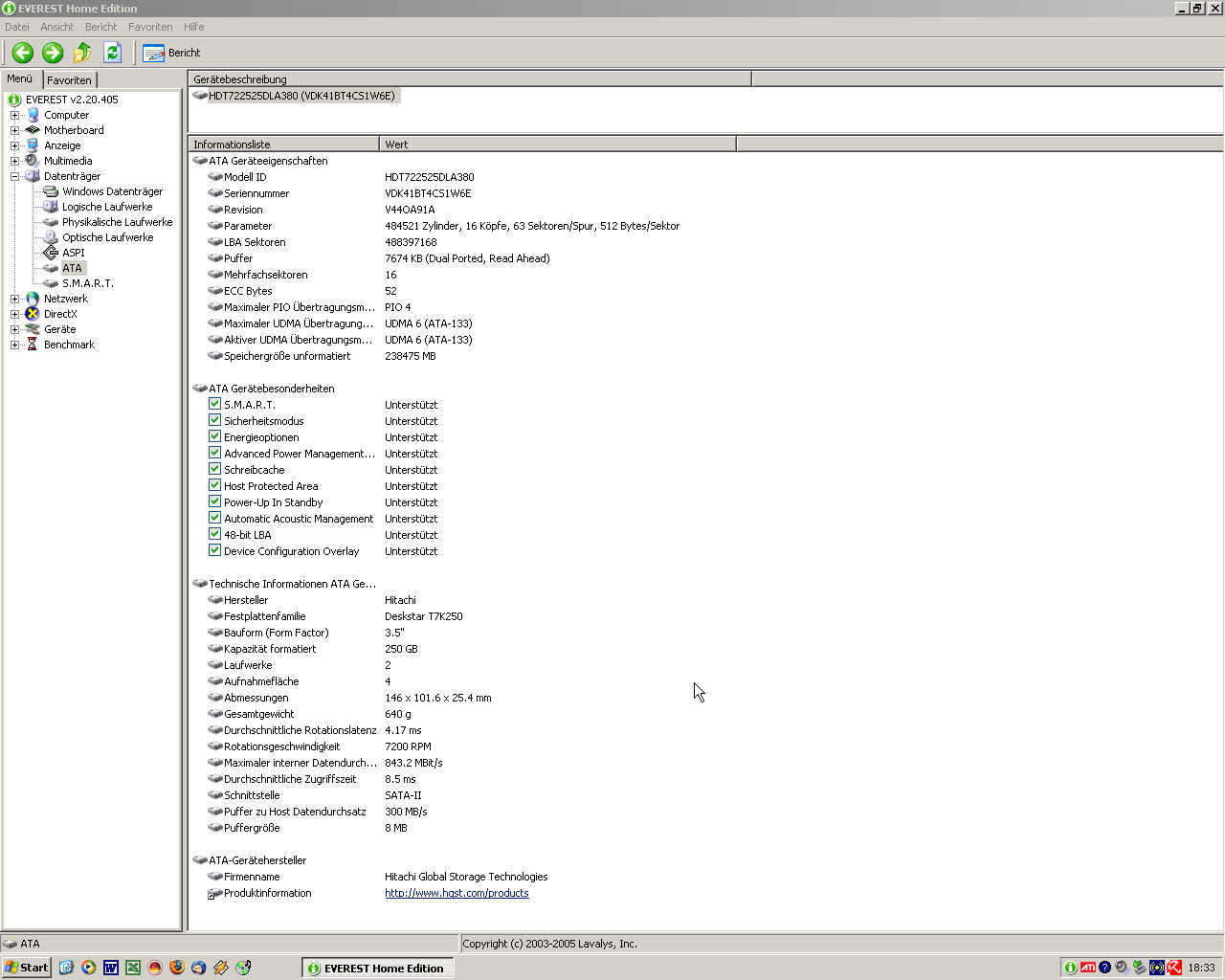Select the Computer icon in tree
This screenshot has width=1225, height=980.
[33, 115]
